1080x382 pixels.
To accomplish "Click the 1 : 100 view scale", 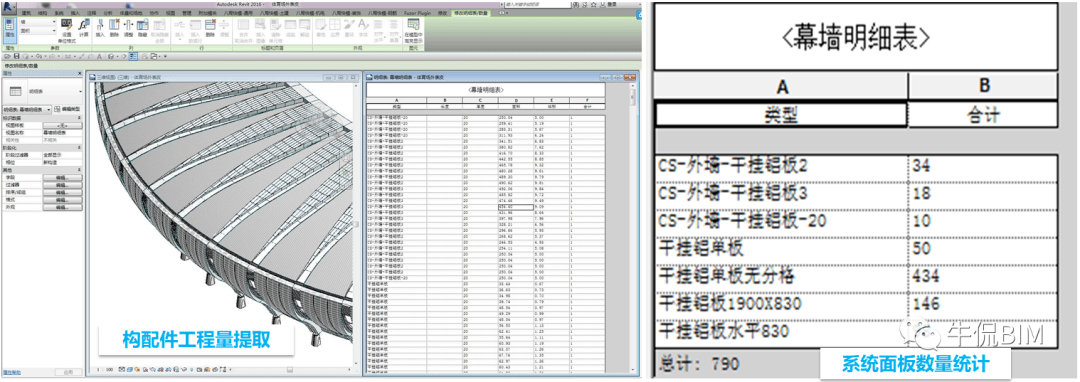I will tap(105, 370).
